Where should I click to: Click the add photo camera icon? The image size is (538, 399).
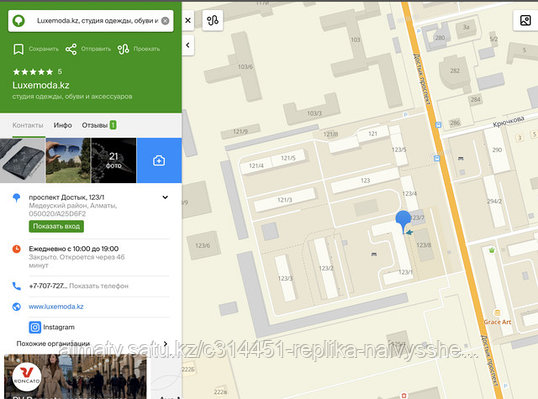pos(159,161)
